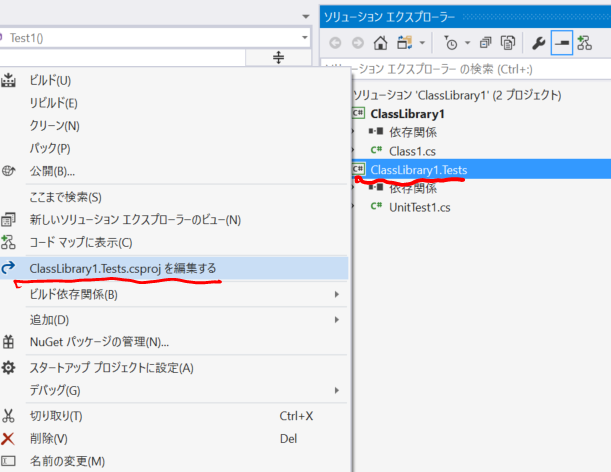611x472 pixels.
Task: Toggle the Preview Selected Items button
Action: (562, 43)
